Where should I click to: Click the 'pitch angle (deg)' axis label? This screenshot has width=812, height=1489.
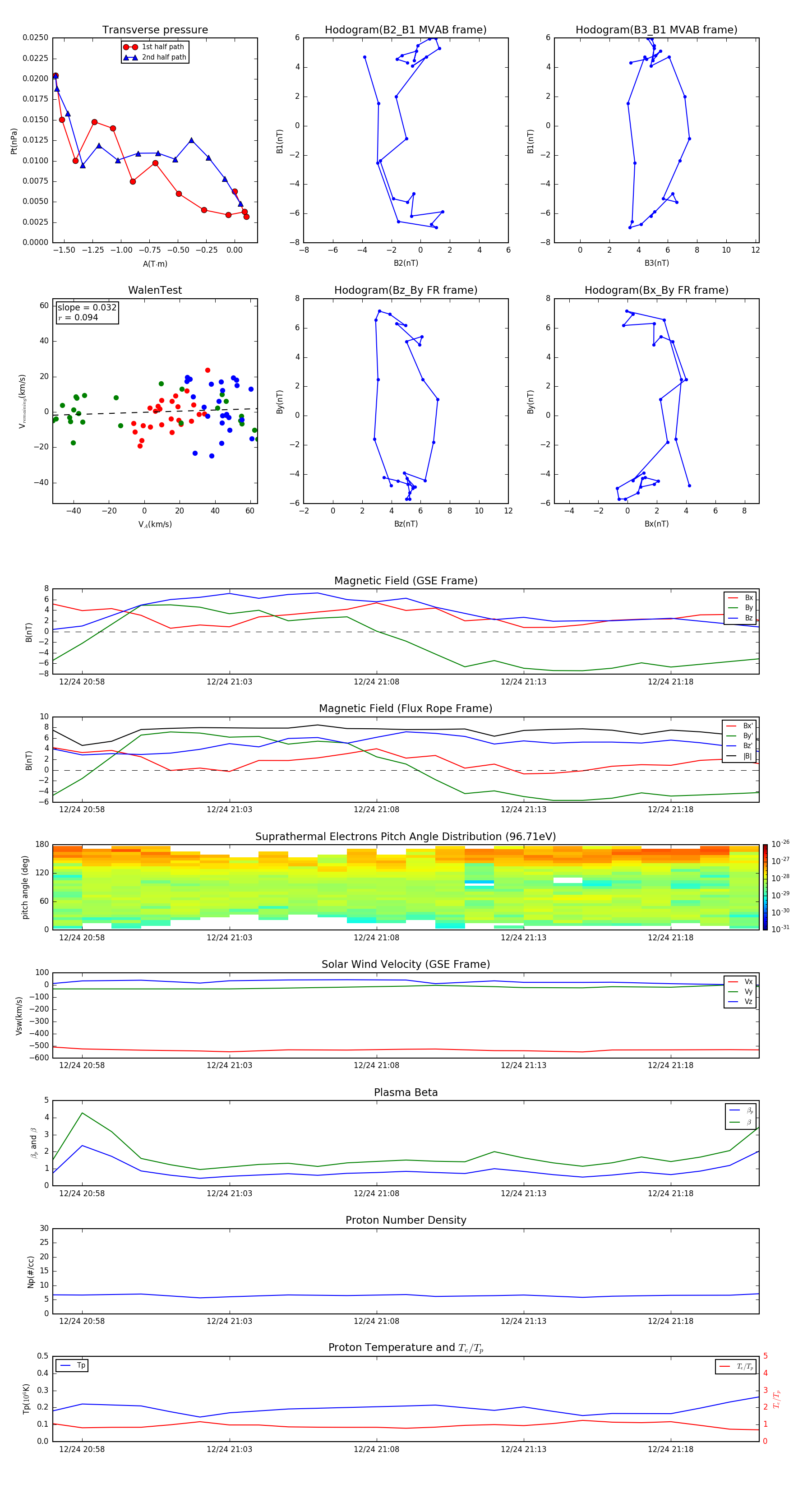point(25,887)
